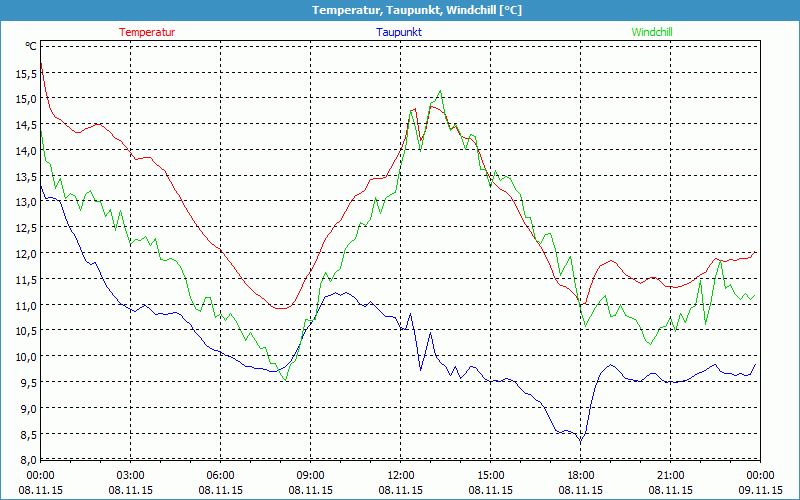Click the blue dew point minimum near 18:00
Screen dimensions: 800x500
click(x=581, y=441)
